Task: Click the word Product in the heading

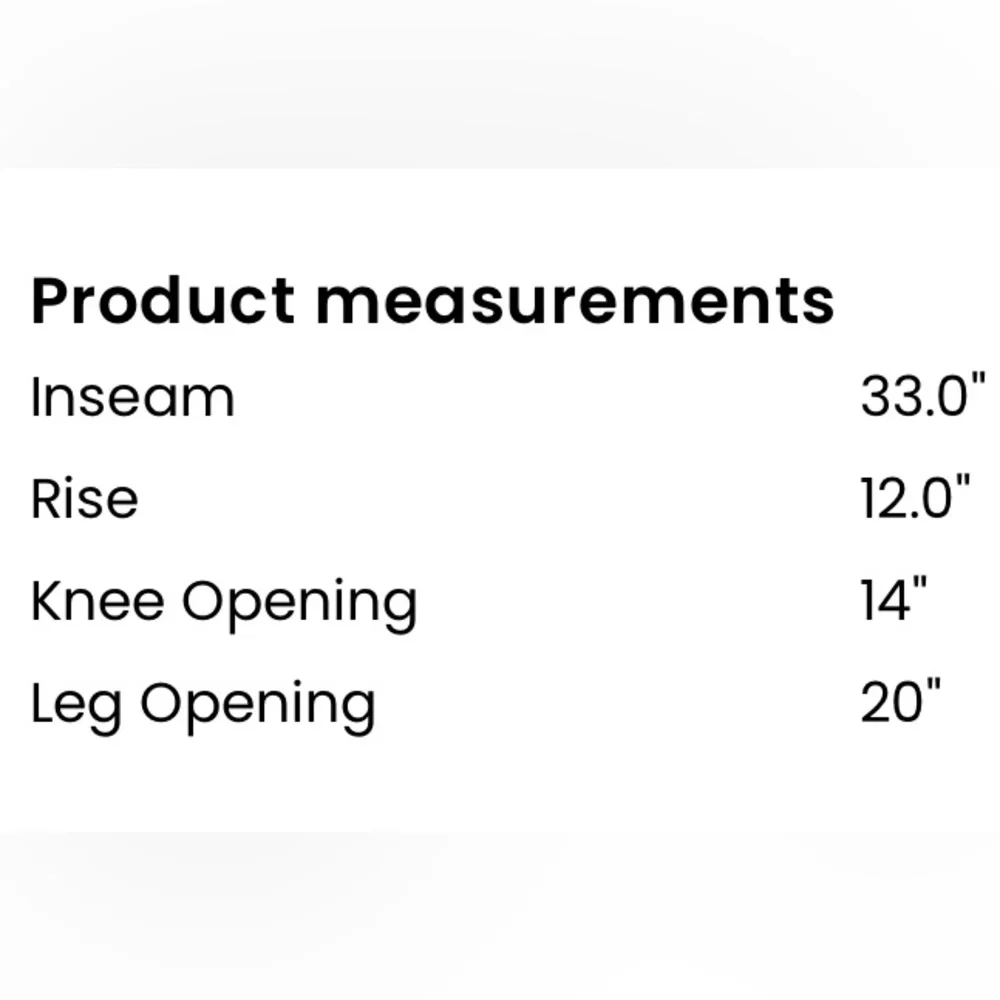Action: [163, 300]
